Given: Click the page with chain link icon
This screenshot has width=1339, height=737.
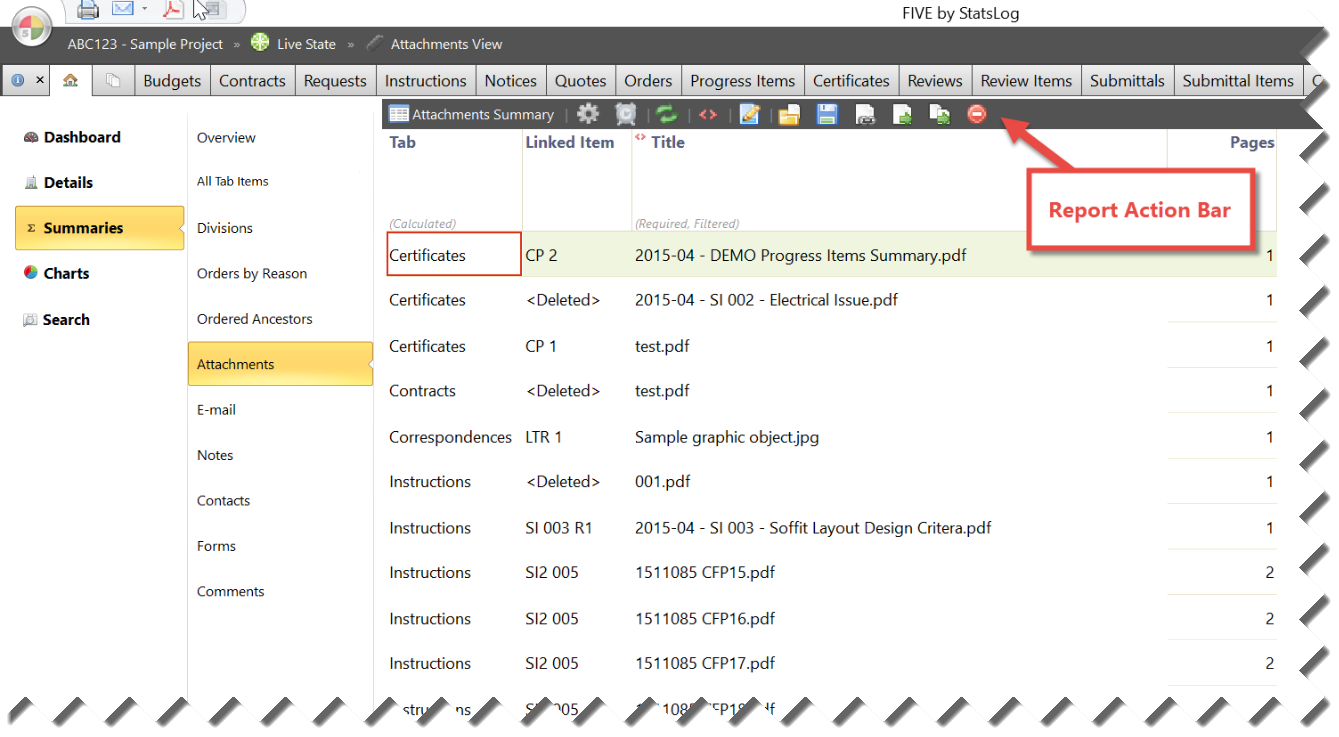Looking at the screenshot, I should pyautogui.click(x=865, y=114).
